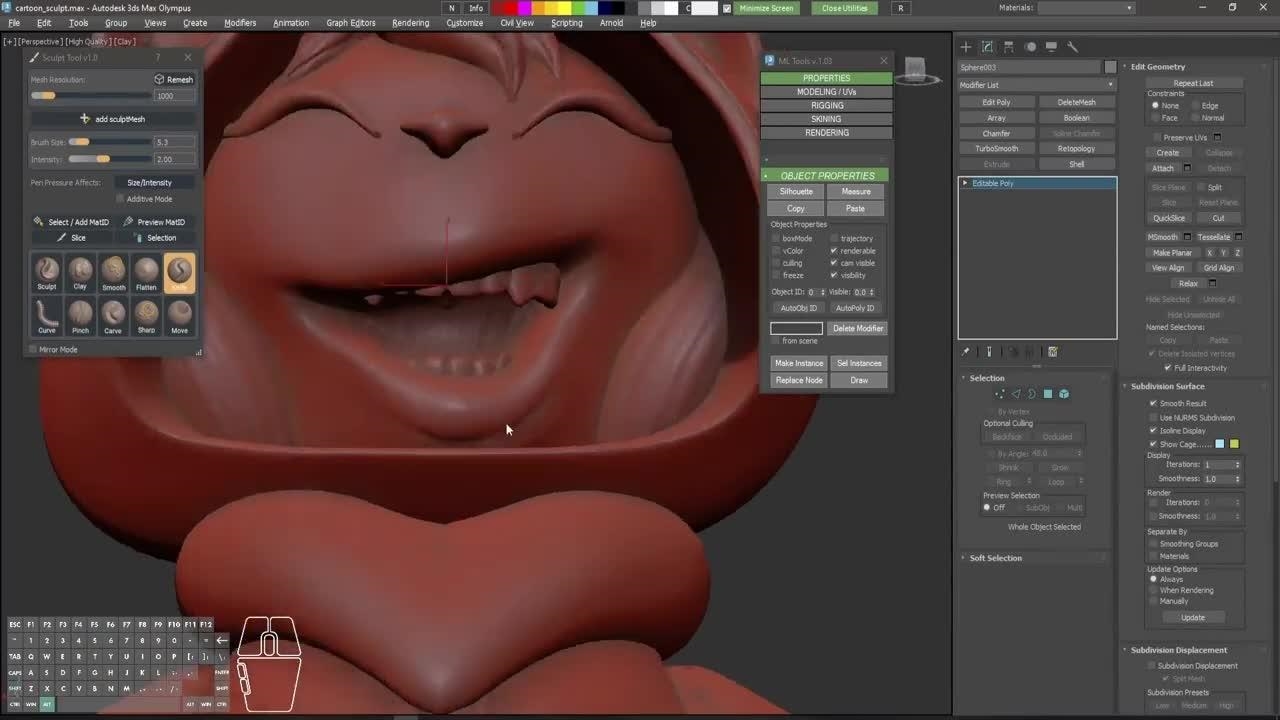1280x720 pixels.
Task: Open the Utilities wrench panel
Action: [x=1073, y=47]
